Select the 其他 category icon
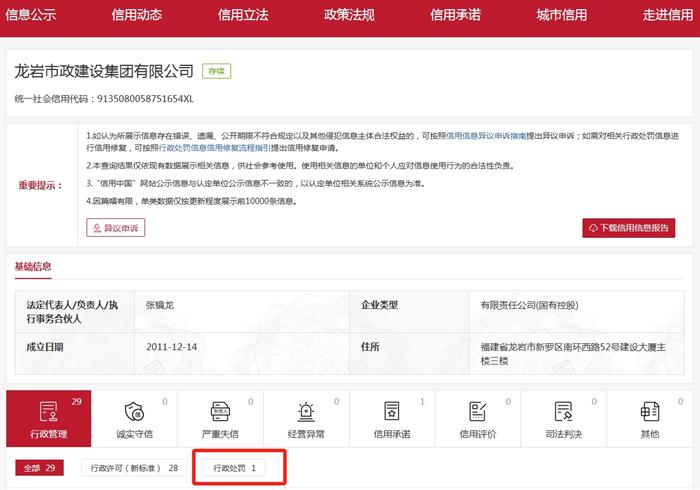 (x=650, y=411)
